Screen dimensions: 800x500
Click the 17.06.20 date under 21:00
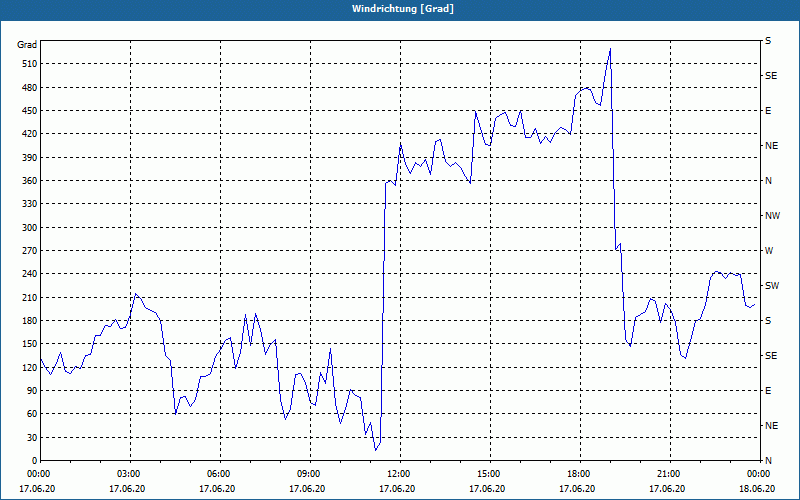(x=667, y=489)
